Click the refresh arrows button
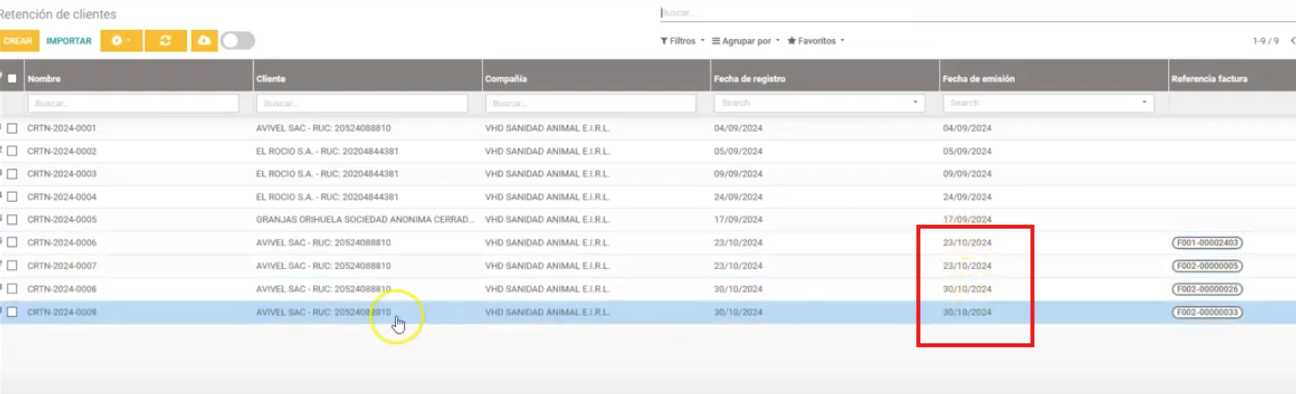 (165, 41)
